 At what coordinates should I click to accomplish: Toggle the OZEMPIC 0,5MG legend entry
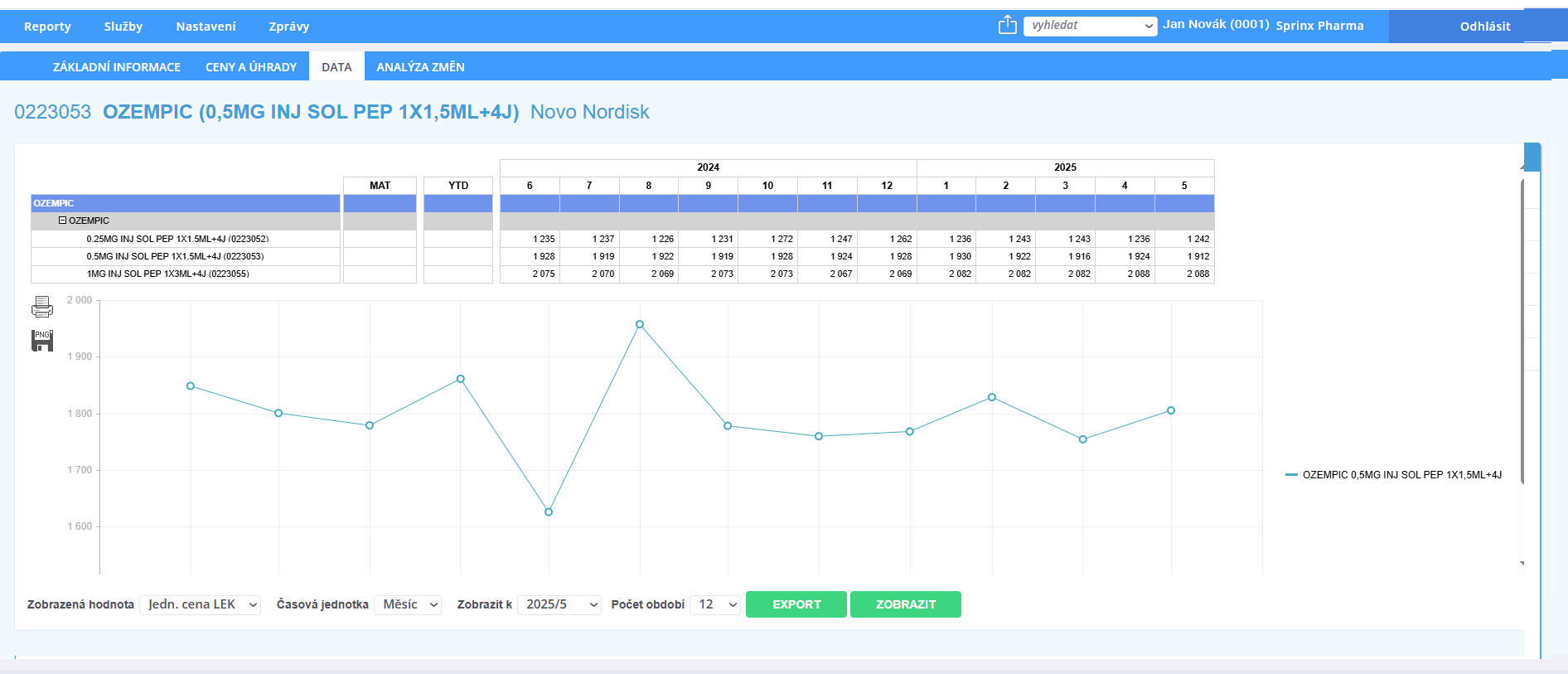(1393, 475)
